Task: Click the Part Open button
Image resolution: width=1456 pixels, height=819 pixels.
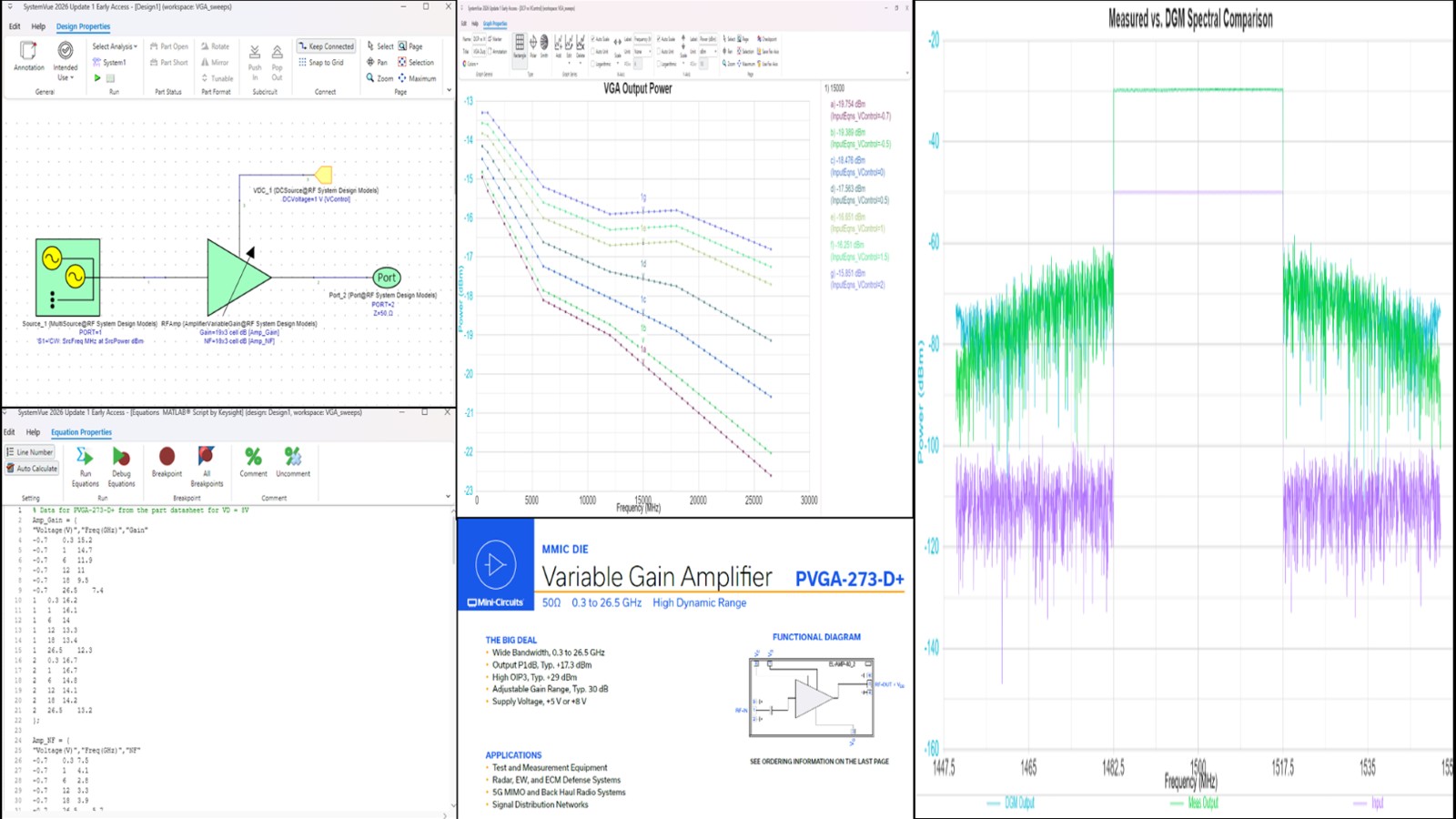Action: pyautogui.click(x=169, y=46)
